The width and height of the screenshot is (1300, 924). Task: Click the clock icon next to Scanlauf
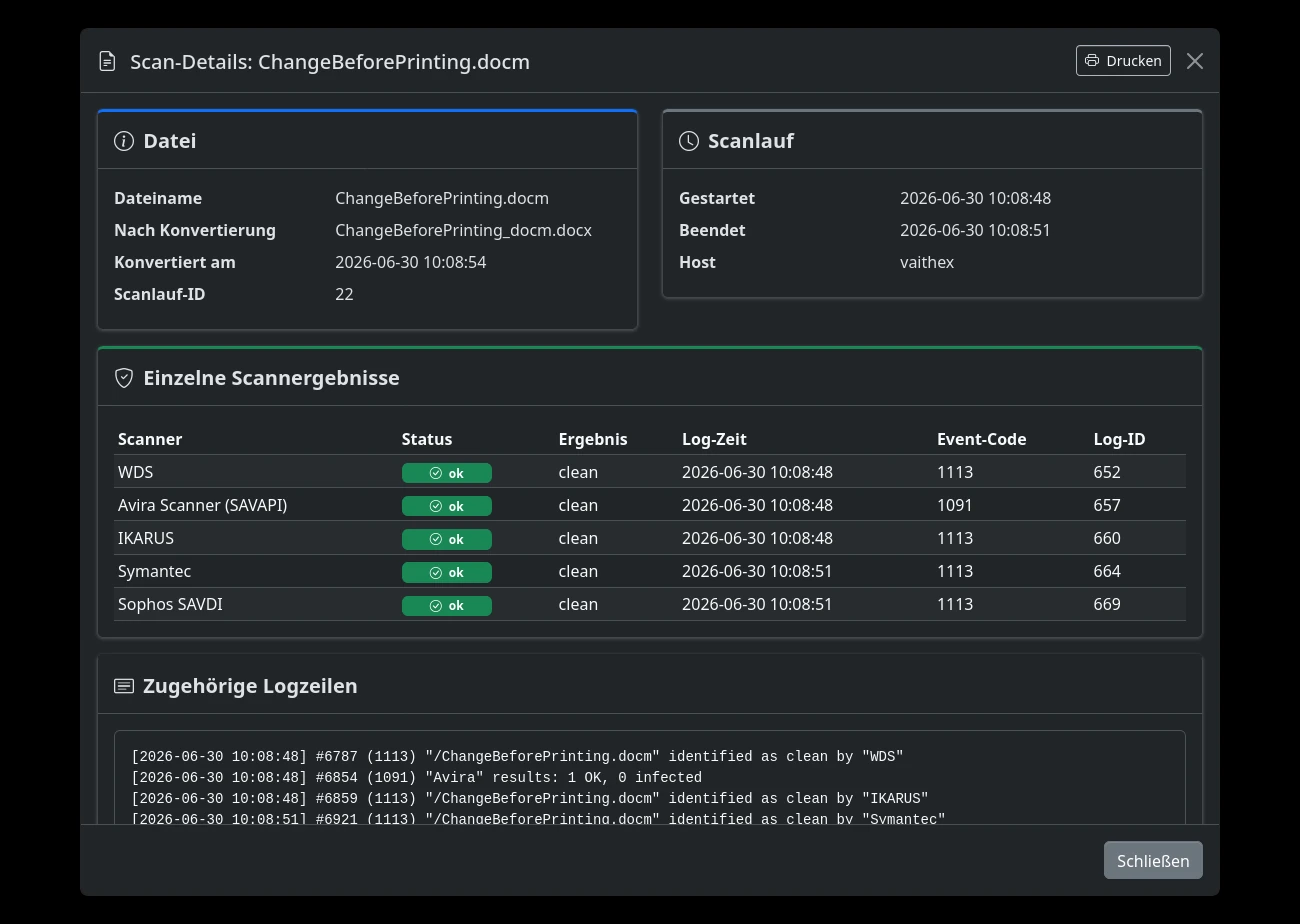[689, 141]
